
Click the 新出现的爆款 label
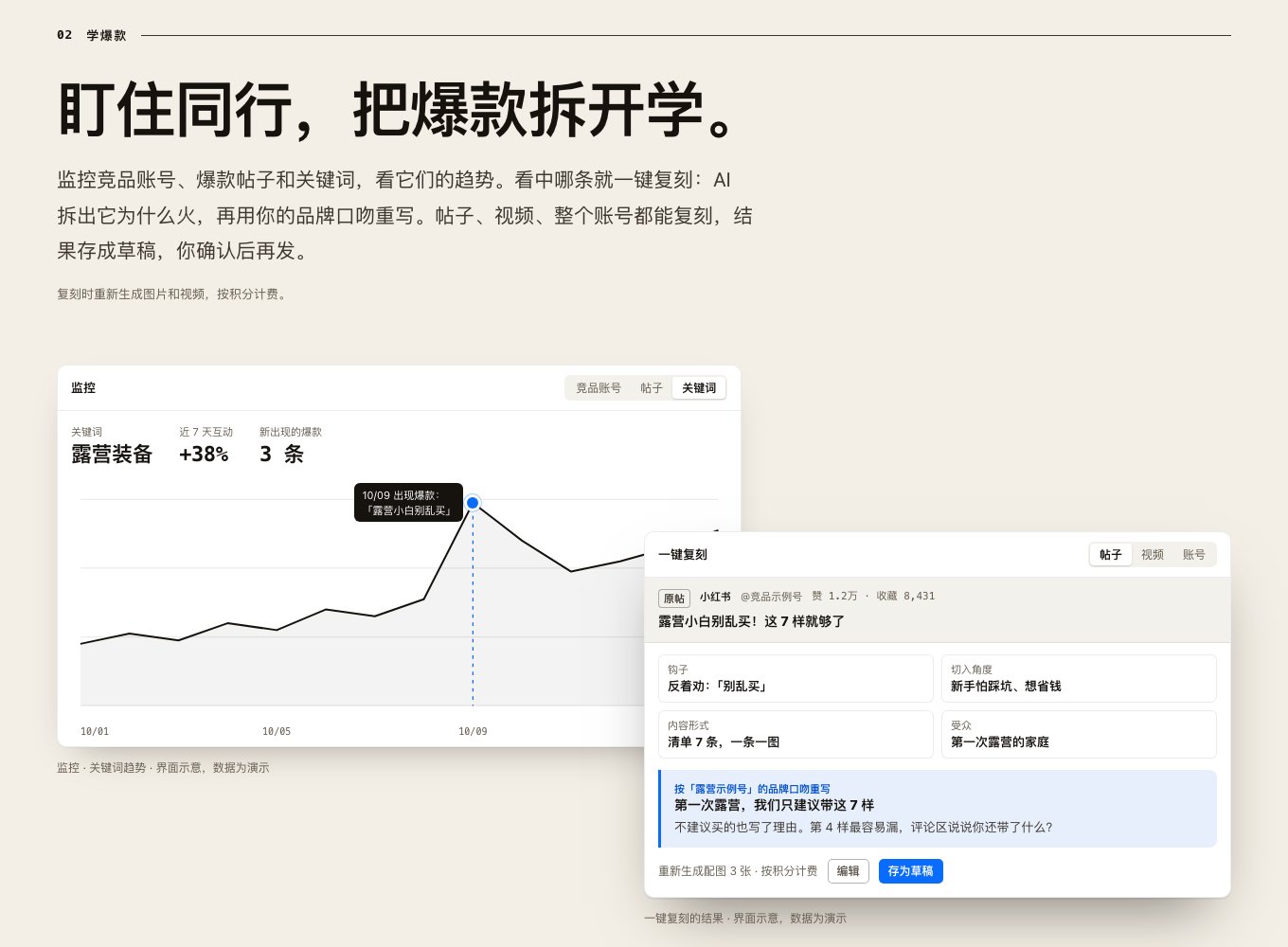[291, 432]
